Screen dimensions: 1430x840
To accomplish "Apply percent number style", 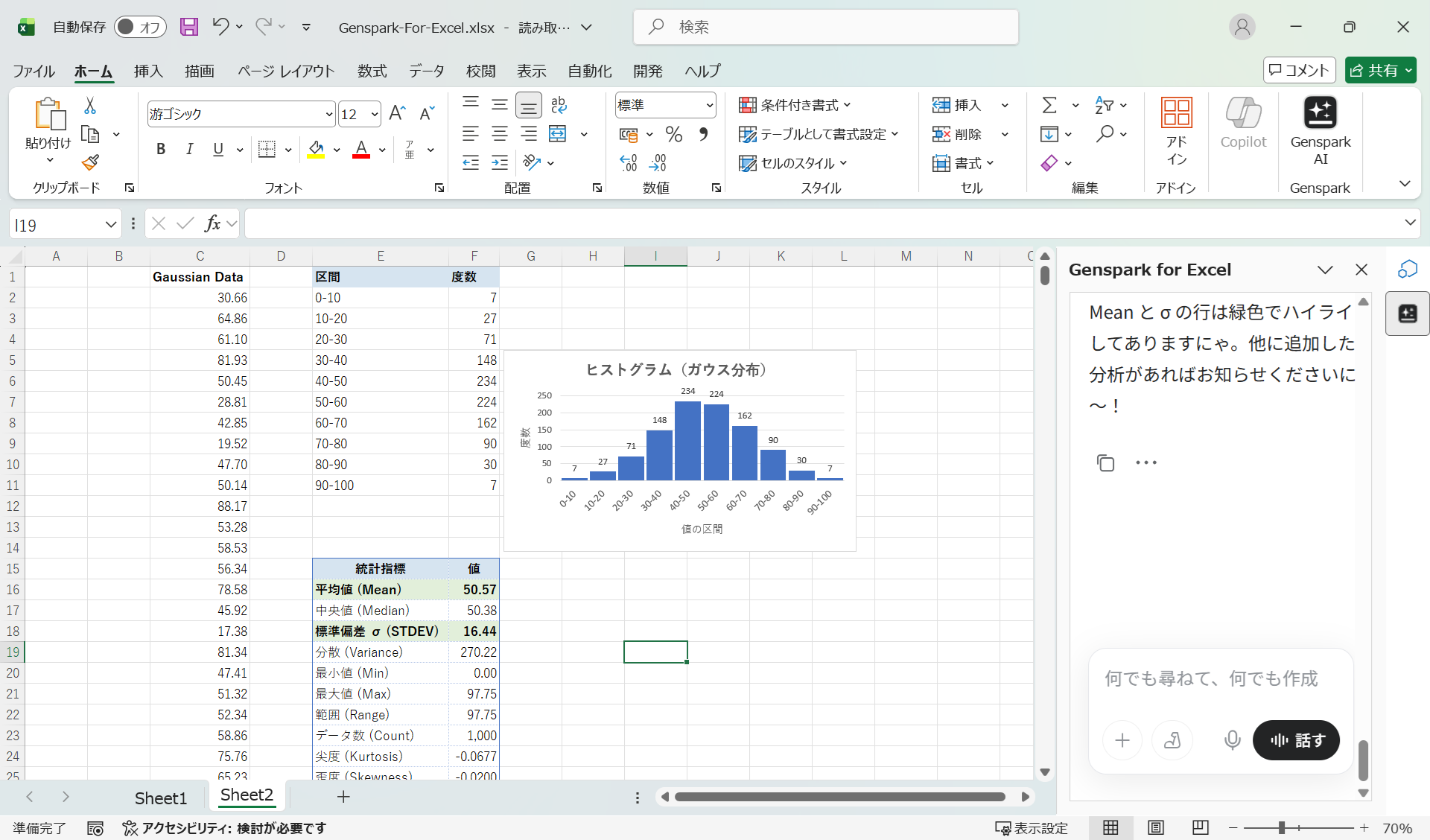I will pos(673,134).
